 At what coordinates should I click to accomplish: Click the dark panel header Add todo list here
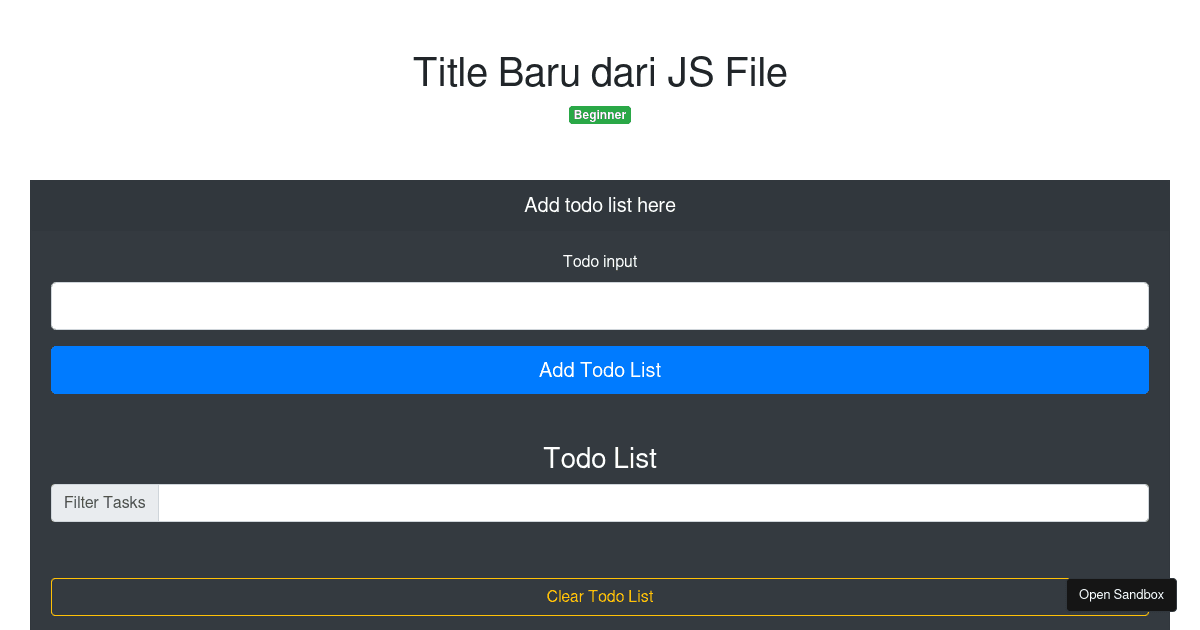(599, 205)
